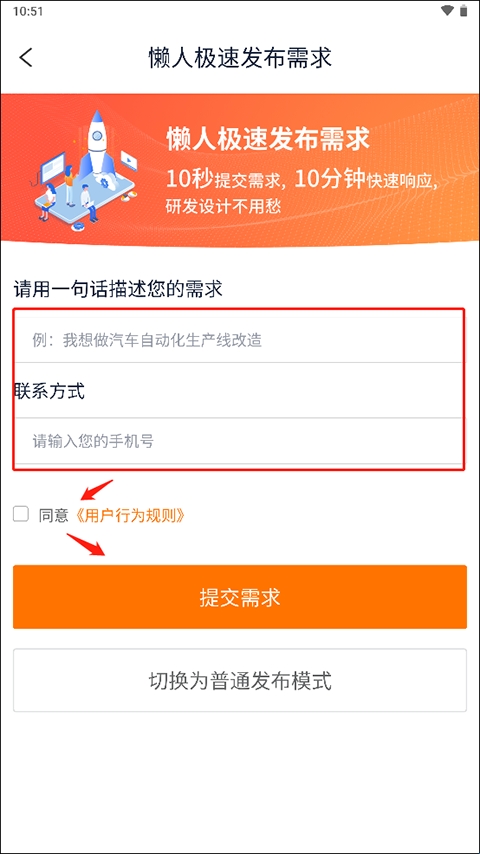The image size is (480, 854).
Task: Tap the 同意 text beside checkbox
Action: pyautogui.click(x=53, y=515)
